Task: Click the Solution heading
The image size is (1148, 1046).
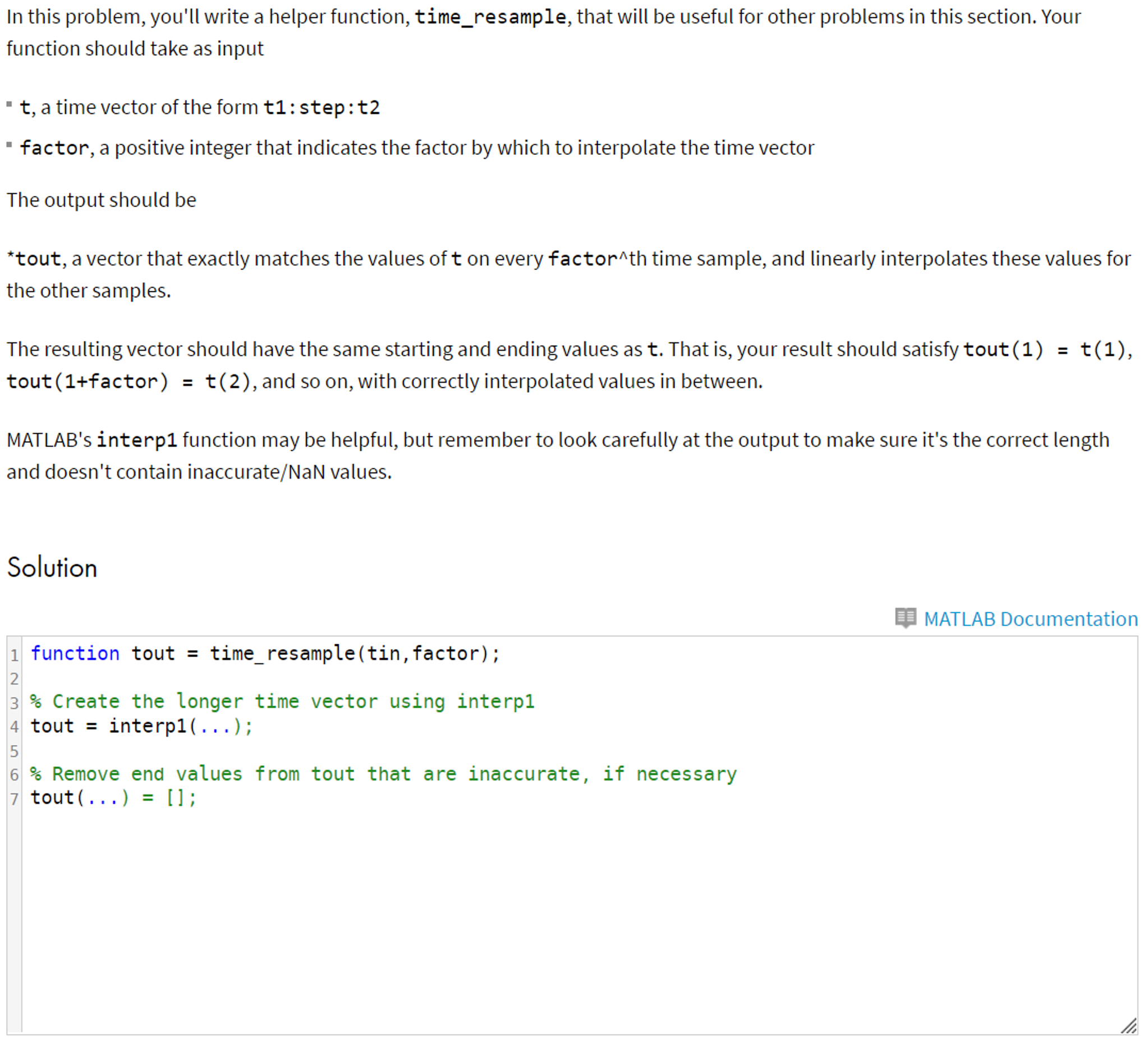Action: (51, 567)
